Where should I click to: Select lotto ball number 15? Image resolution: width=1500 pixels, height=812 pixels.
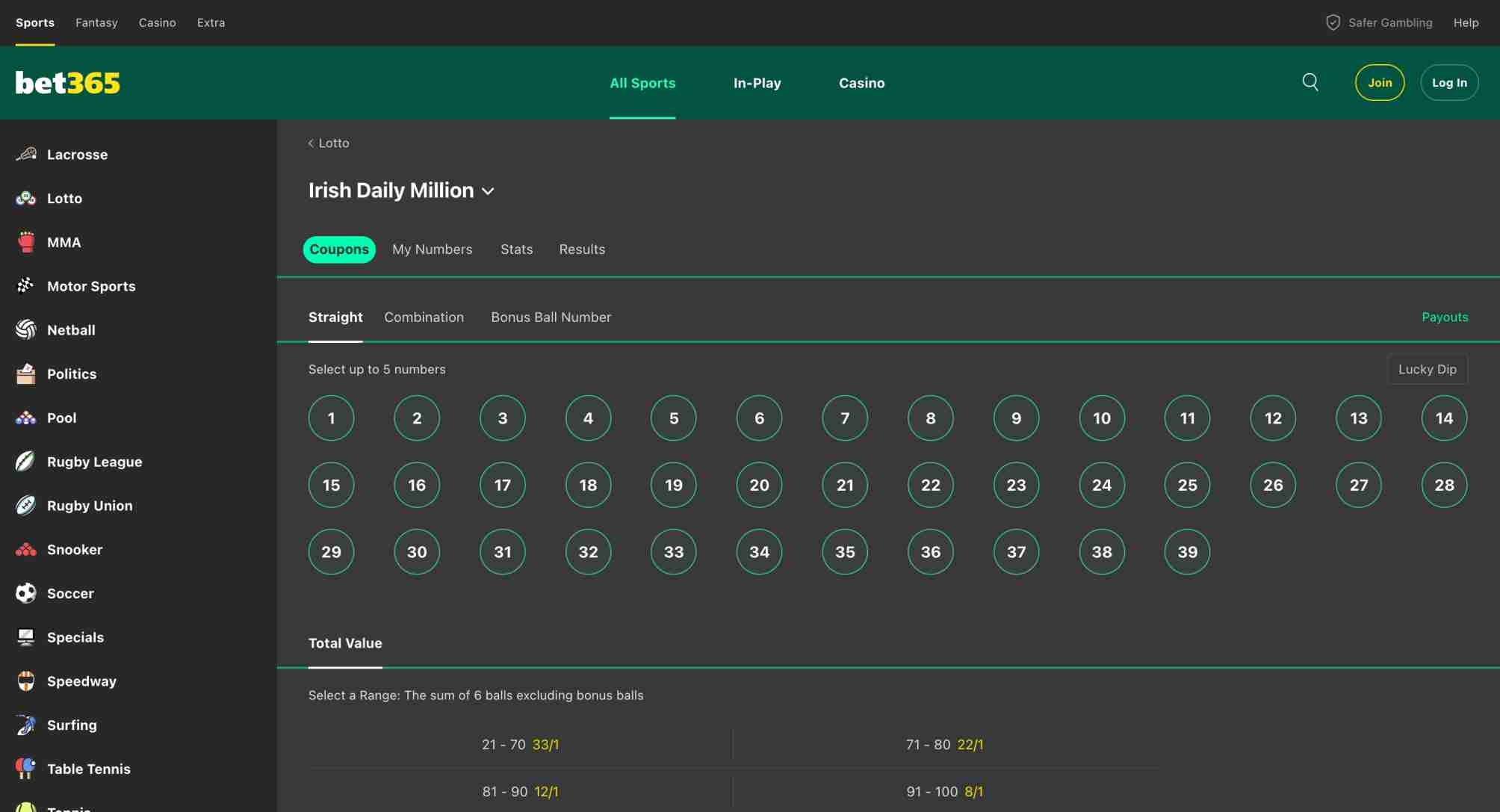tap(331, 485)
